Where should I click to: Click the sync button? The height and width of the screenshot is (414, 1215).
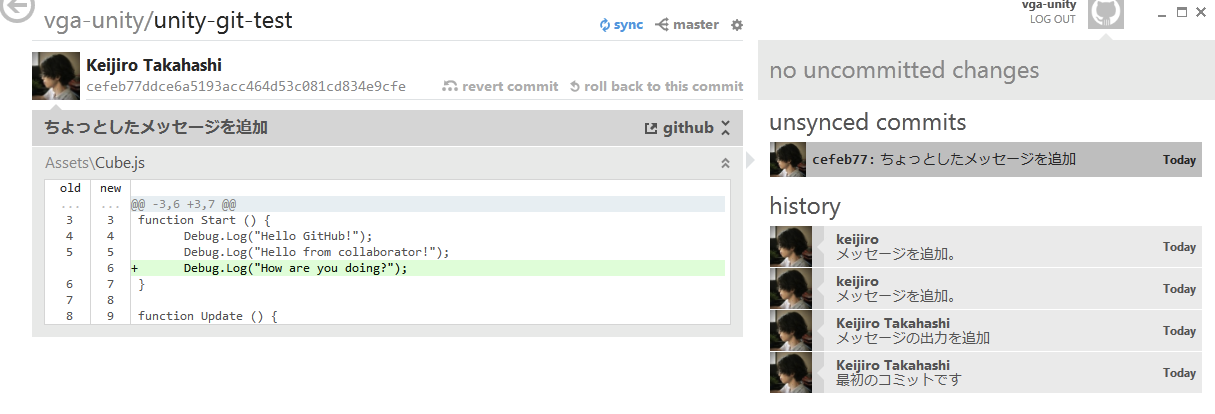621,24
